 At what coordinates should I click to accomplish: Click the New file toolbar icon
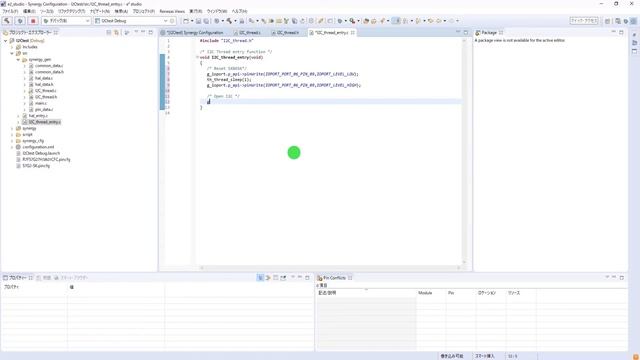pos(186,20)
